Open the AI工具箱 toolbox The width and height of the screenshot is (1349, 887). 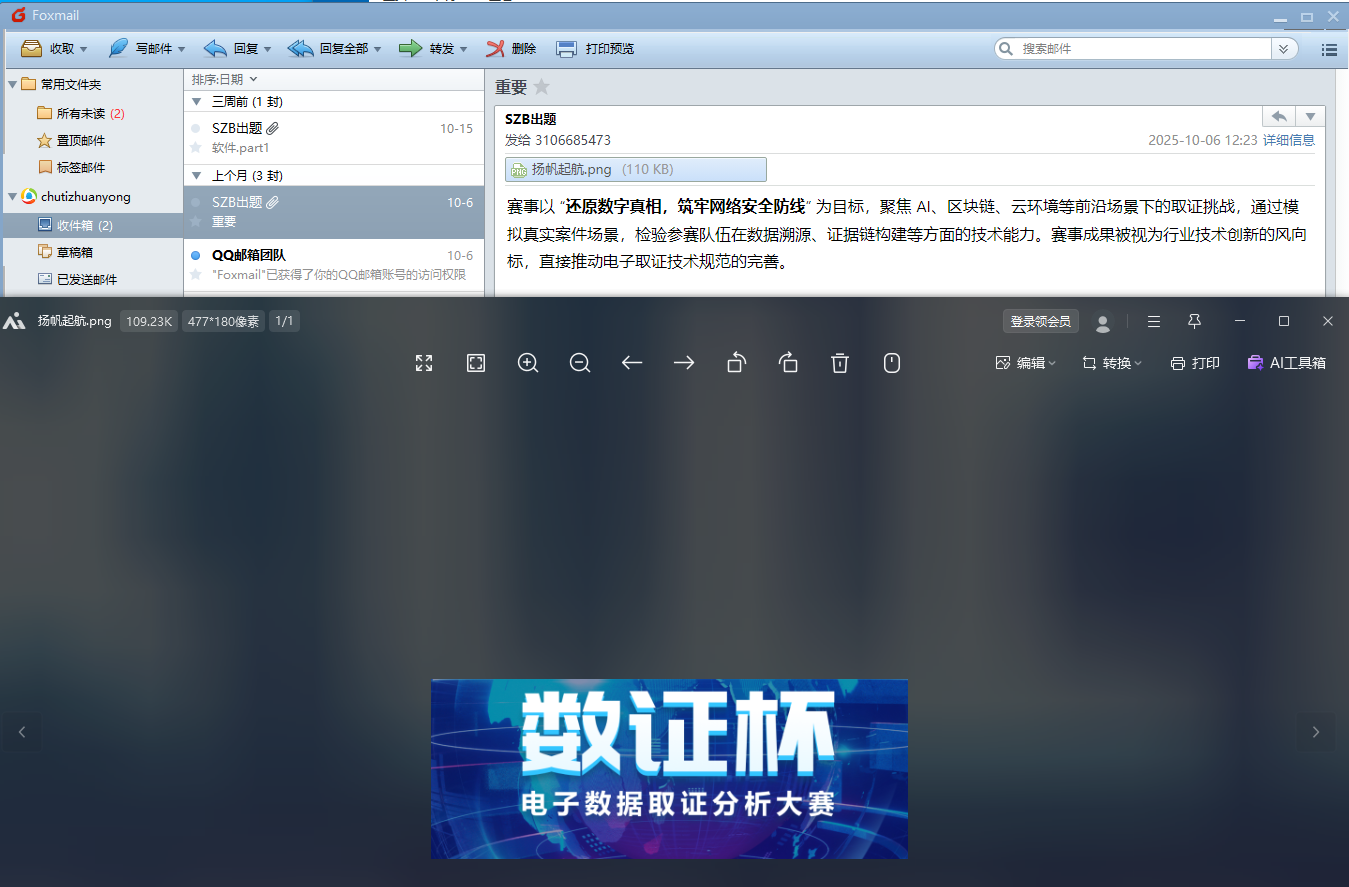pyautogui.click(x=1286, y=363)
